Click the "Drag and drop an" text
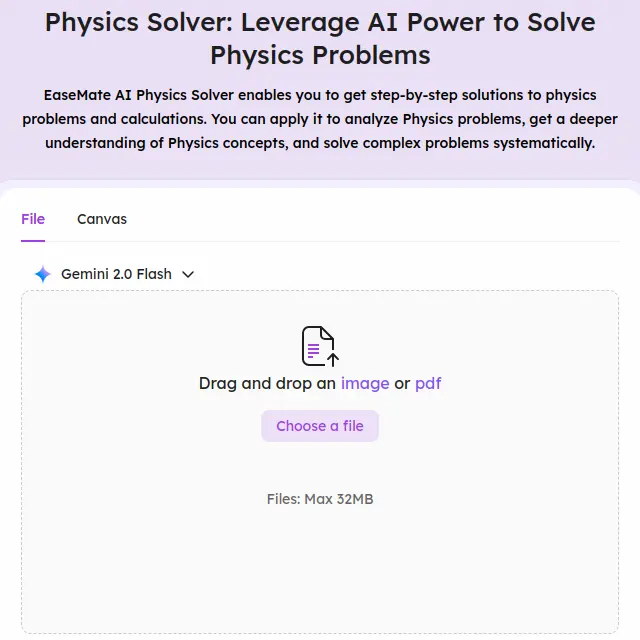 [267, 383]
